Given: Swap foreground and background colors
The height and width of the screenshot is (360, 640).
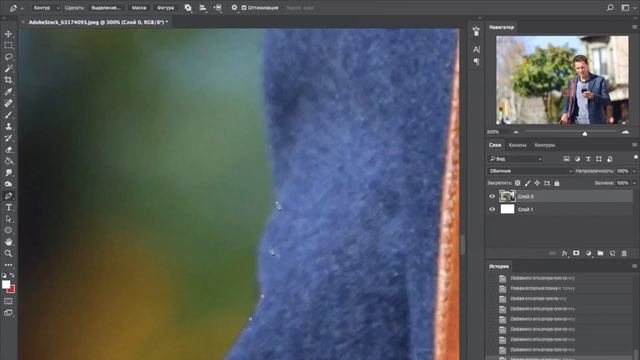Looking at the screenshot, I should (12, 276).
